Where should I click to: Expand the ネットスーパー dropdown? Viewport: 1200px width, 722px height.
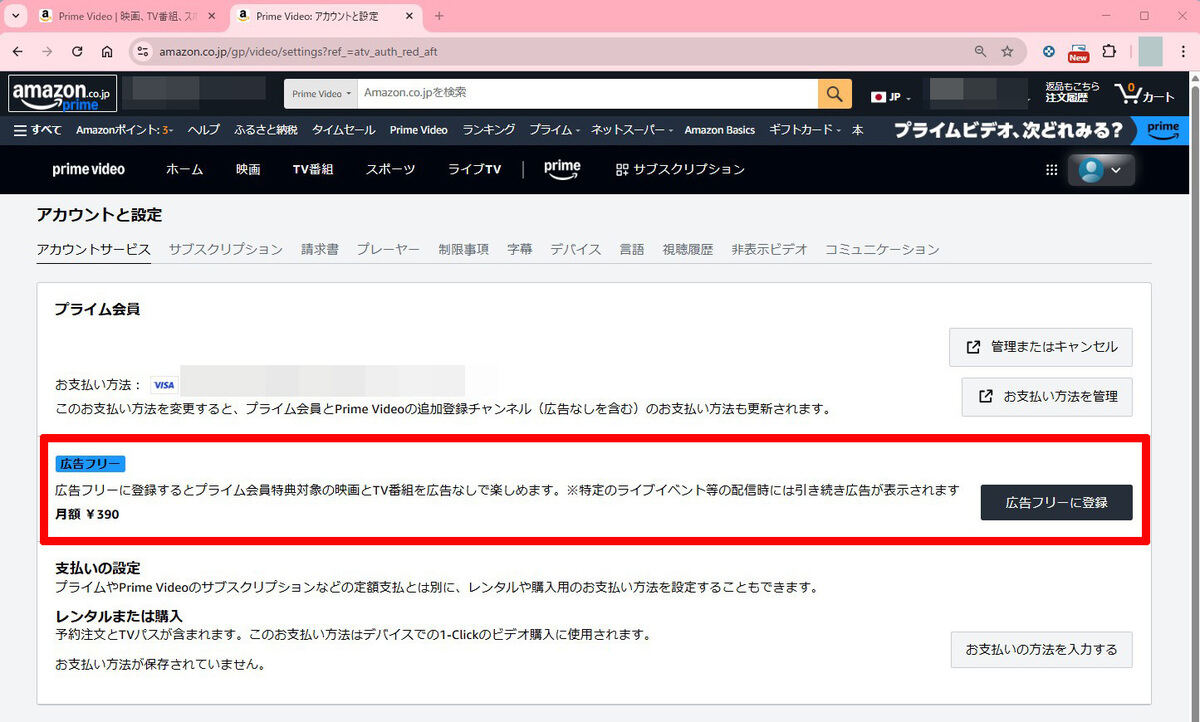point(632,130)
